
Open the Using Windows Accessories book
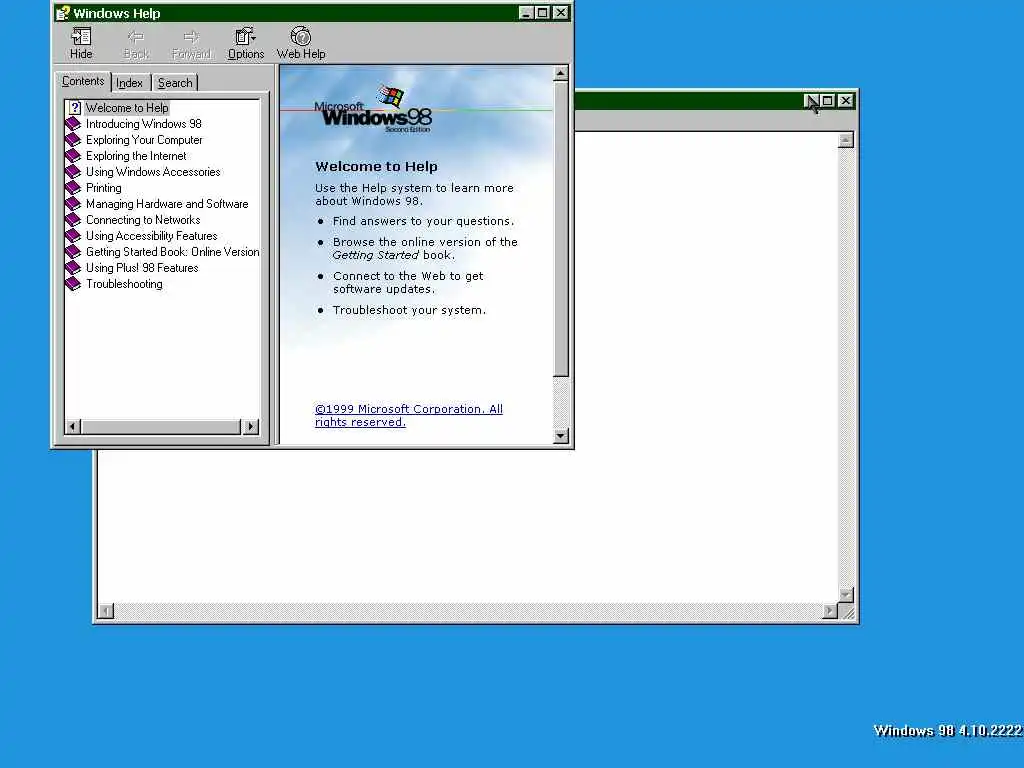pyautogui.click(x=153, y=172)
